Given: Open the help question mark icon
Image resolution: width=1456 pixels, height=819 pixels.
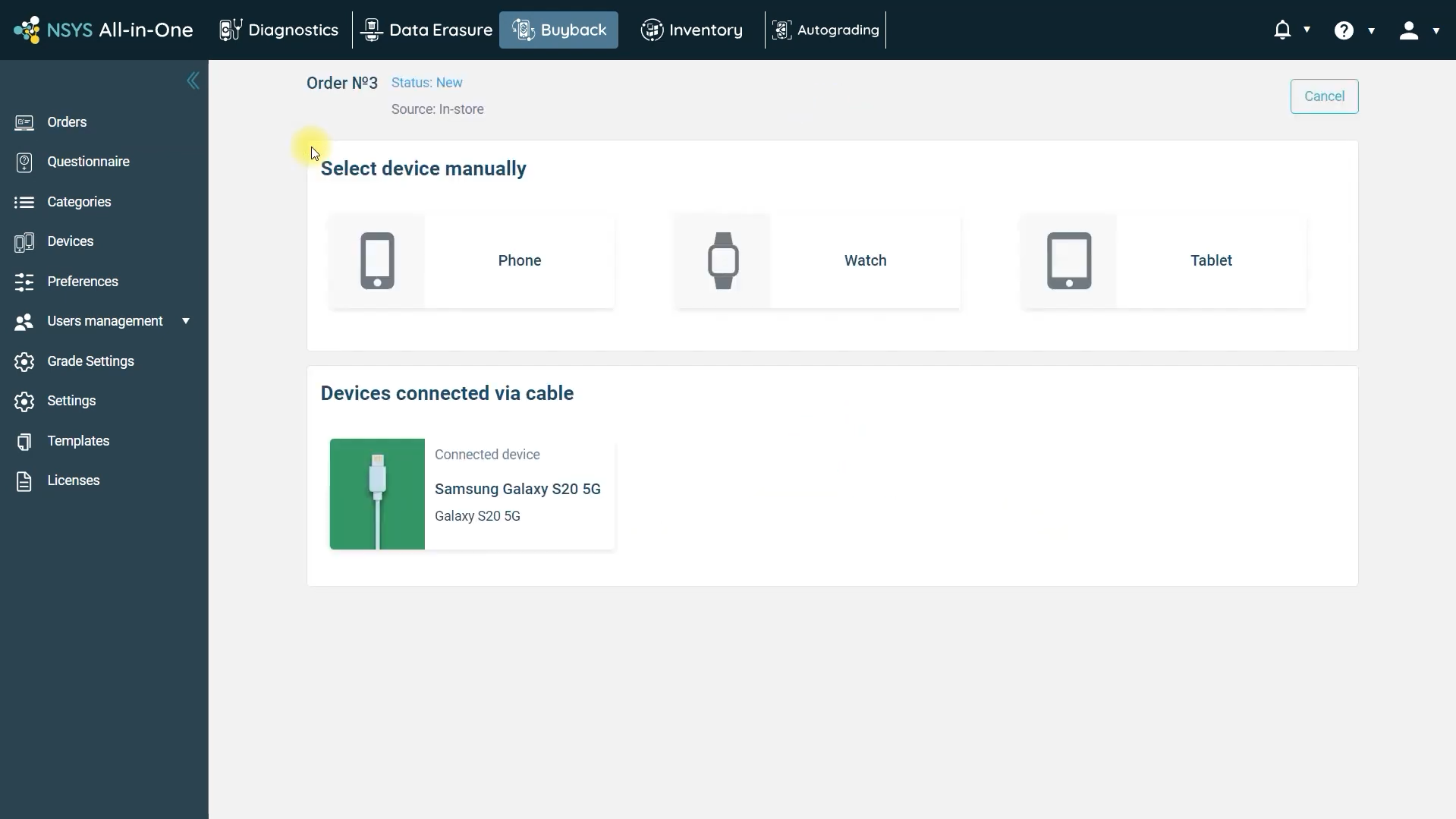Looking at the screenshot, I should pyautogui.click(x=1344, y=30).
